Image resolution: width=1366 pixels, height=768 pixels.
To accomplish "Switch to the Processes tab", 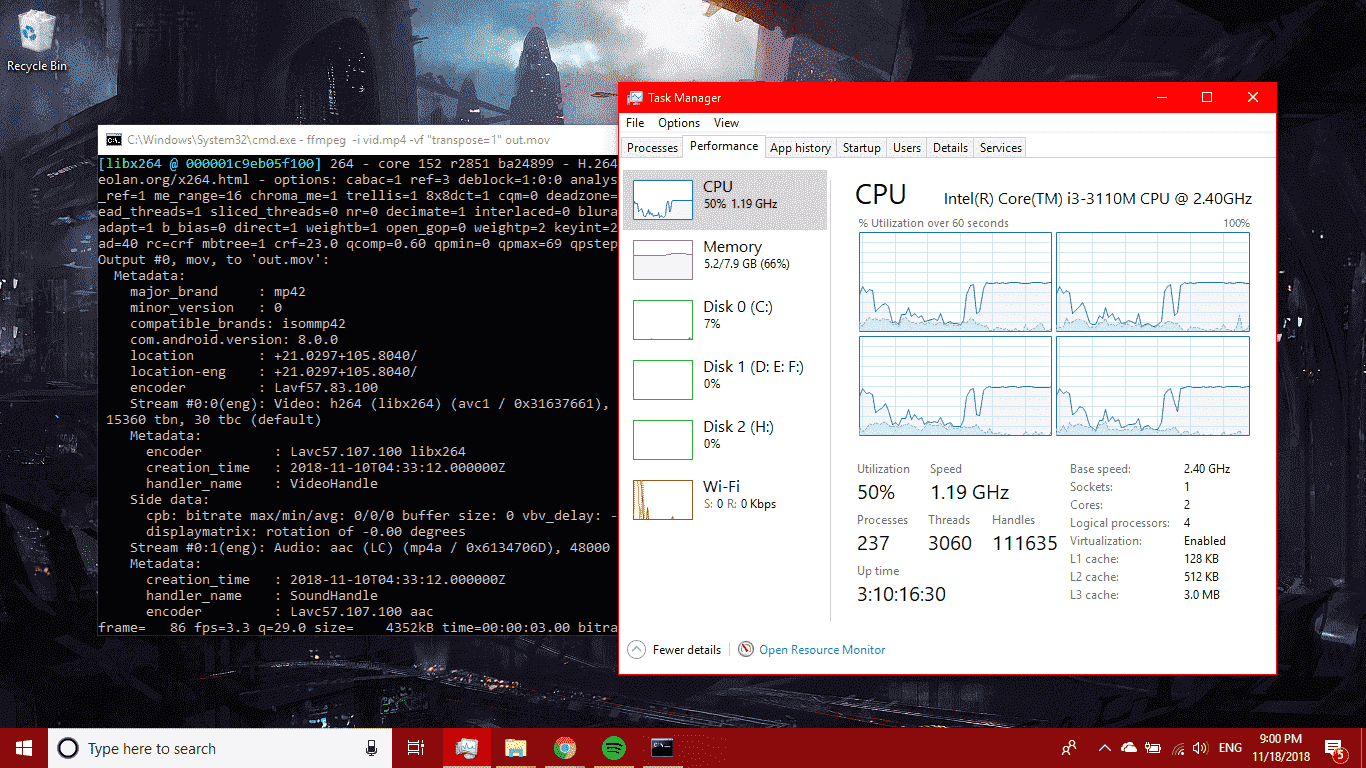I will tap(652, 148).
